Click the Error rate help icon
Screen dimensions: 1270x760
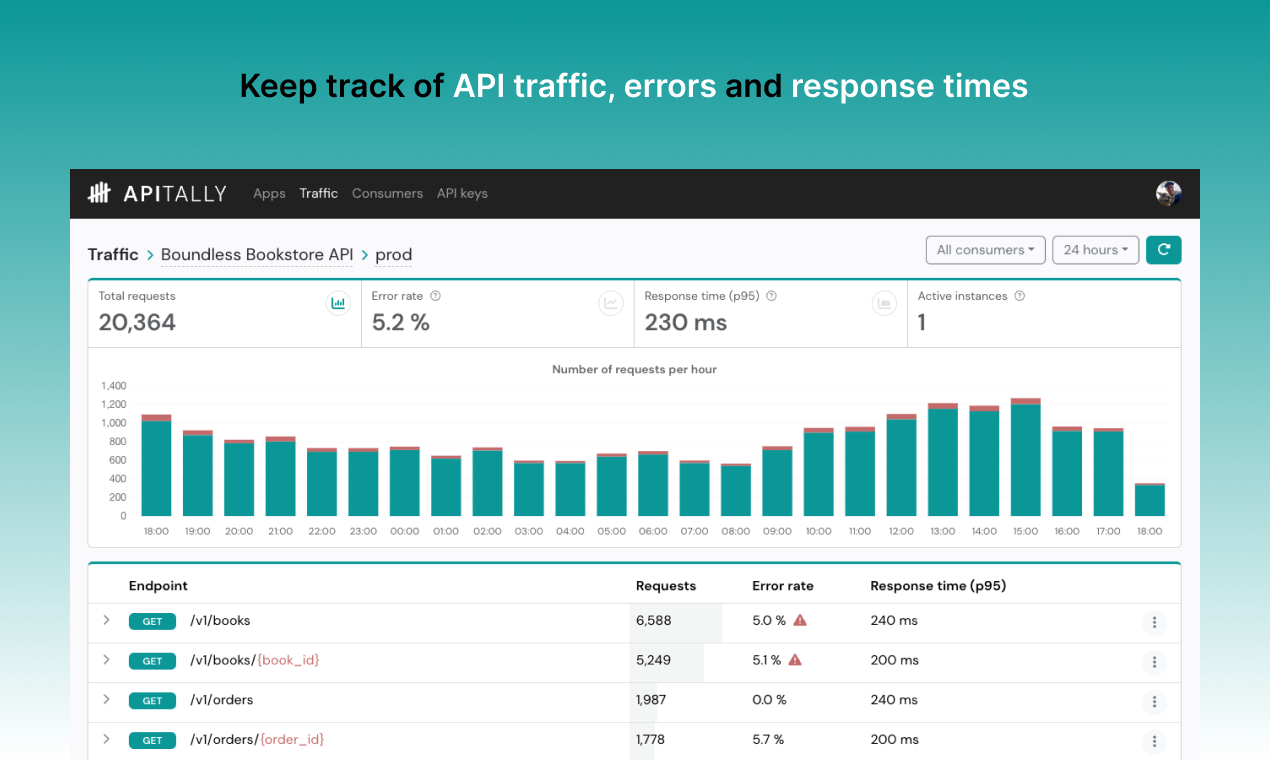pos(435,296)
